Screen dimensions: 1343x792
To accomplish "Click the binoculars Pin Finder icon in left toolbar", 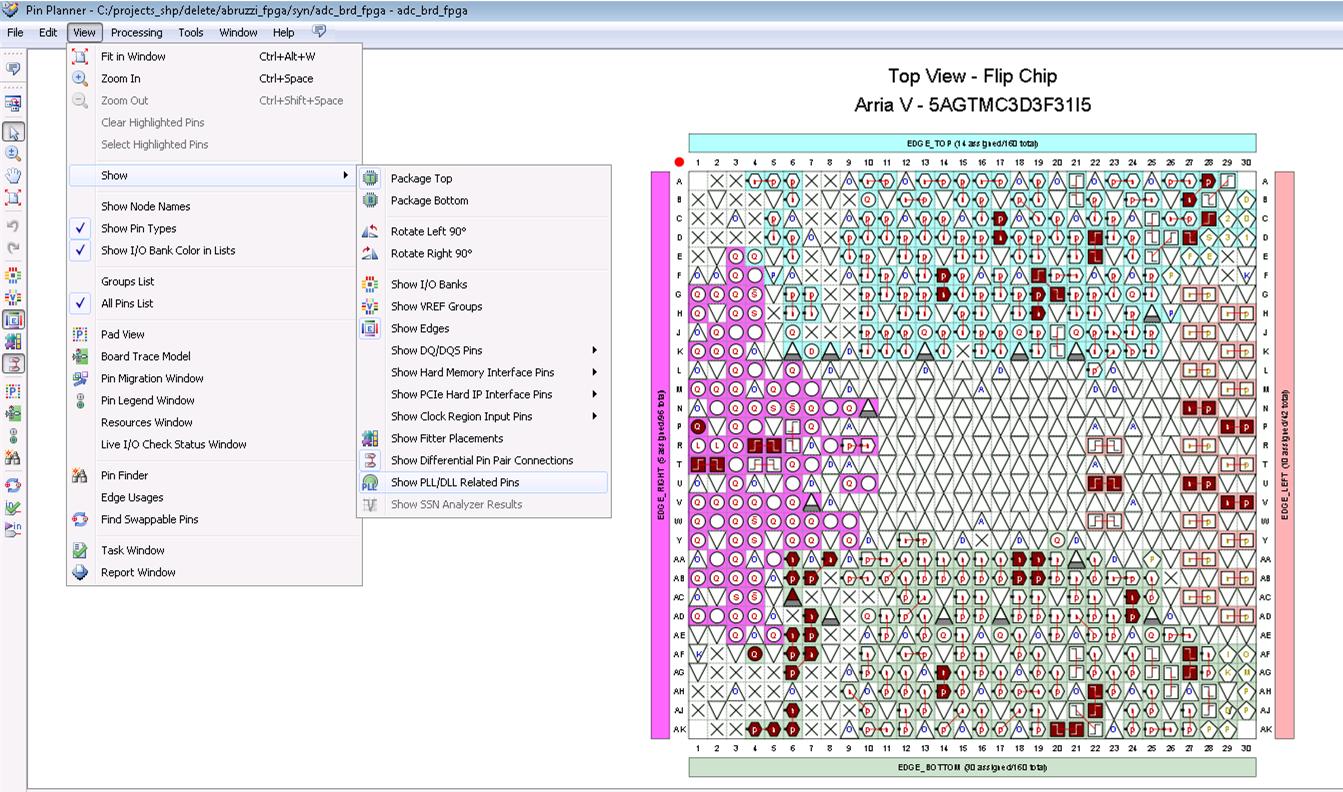I will (x=13, y=457).
